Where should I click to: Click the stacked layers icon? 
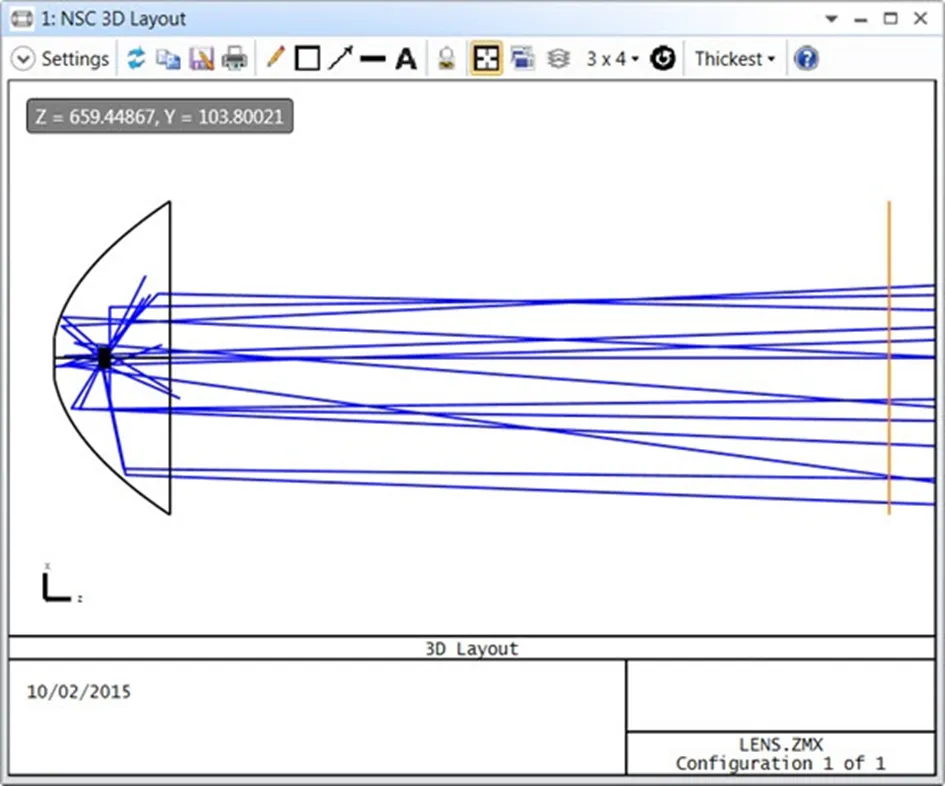pos(559,59)
